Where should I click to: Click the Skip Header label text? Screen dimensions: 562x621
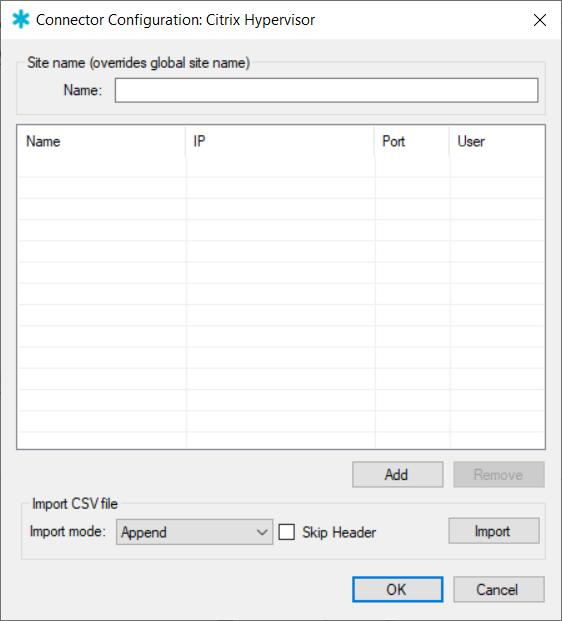(x=339, y=532)
